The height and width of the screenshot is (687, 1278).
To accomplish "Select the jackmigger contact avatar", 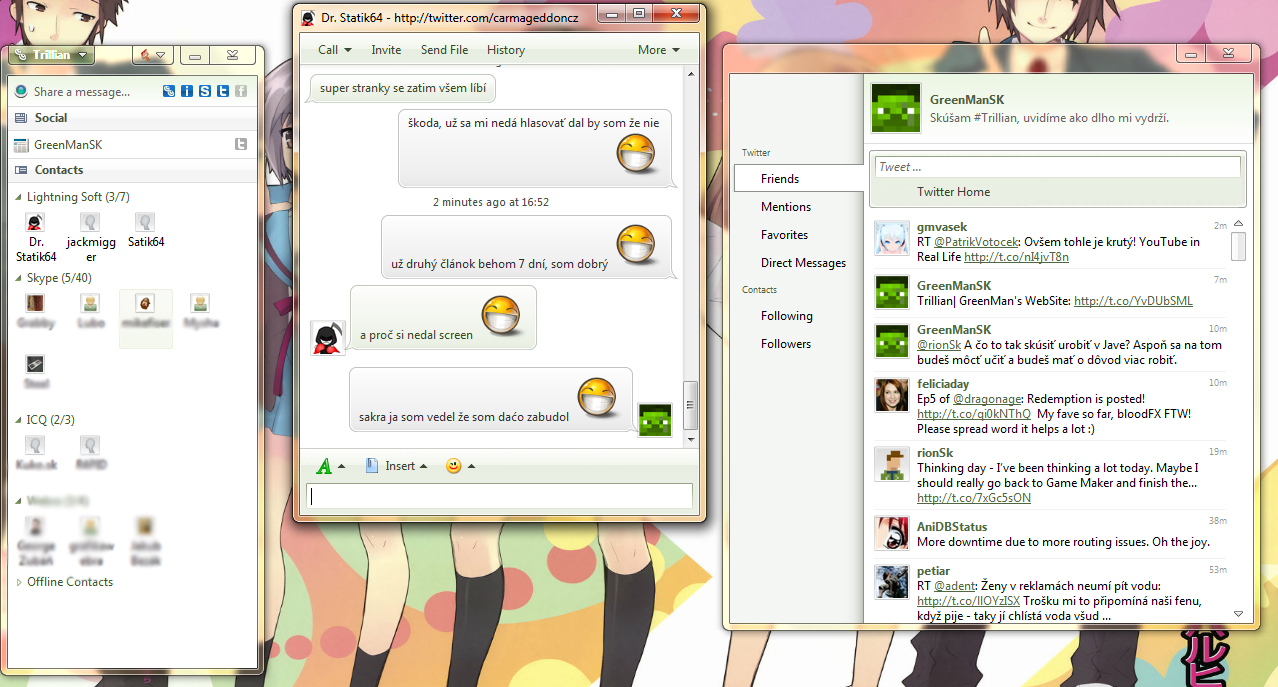I will [90, 222].
